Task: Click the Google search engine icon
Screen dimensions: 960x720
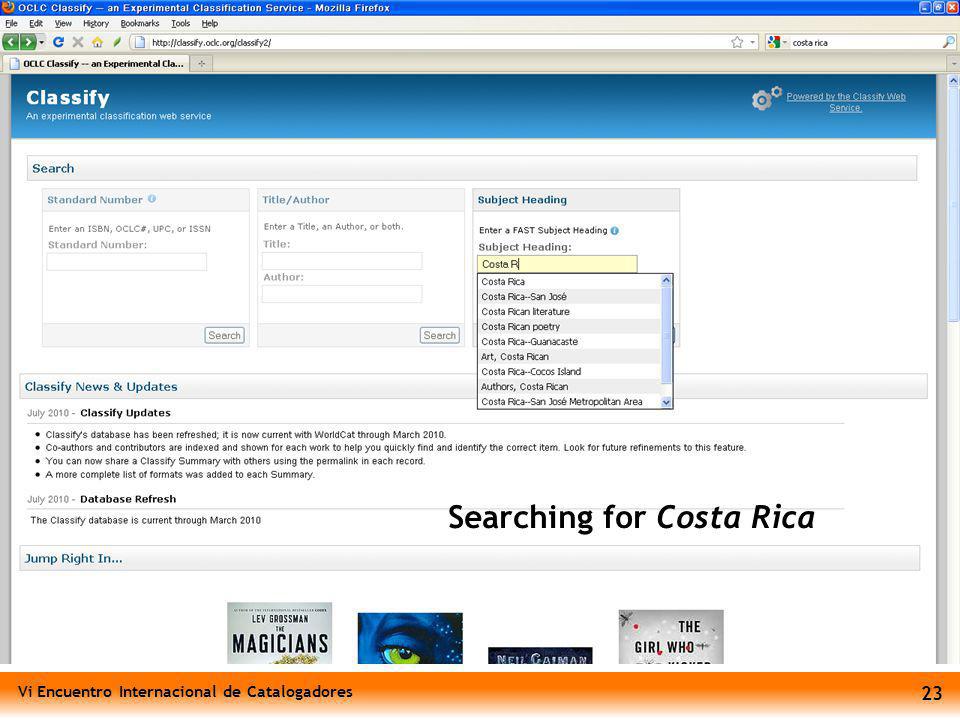Action: (774, 42)
